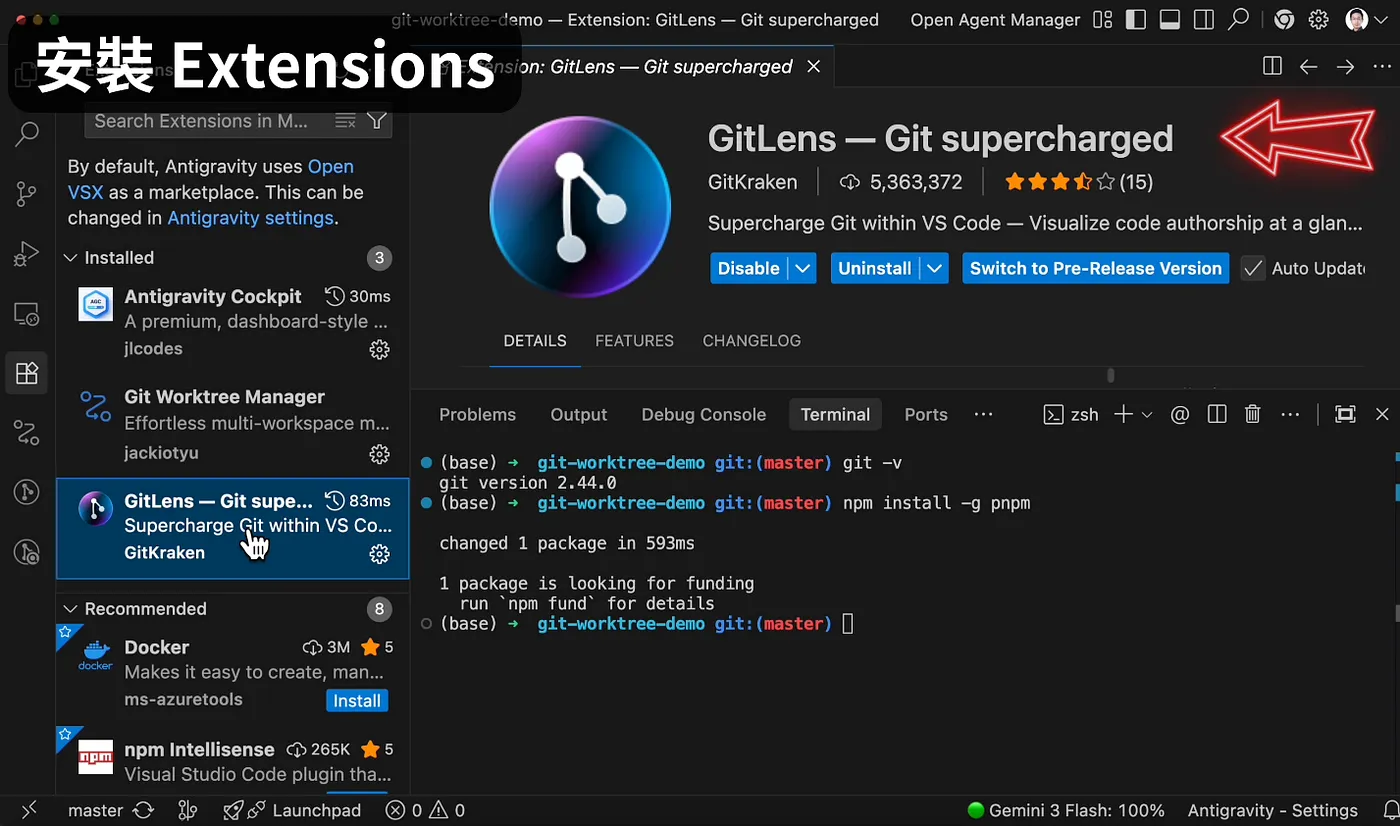
Task: Toggle the bottom panel layout button
Action: (1170, 20)
